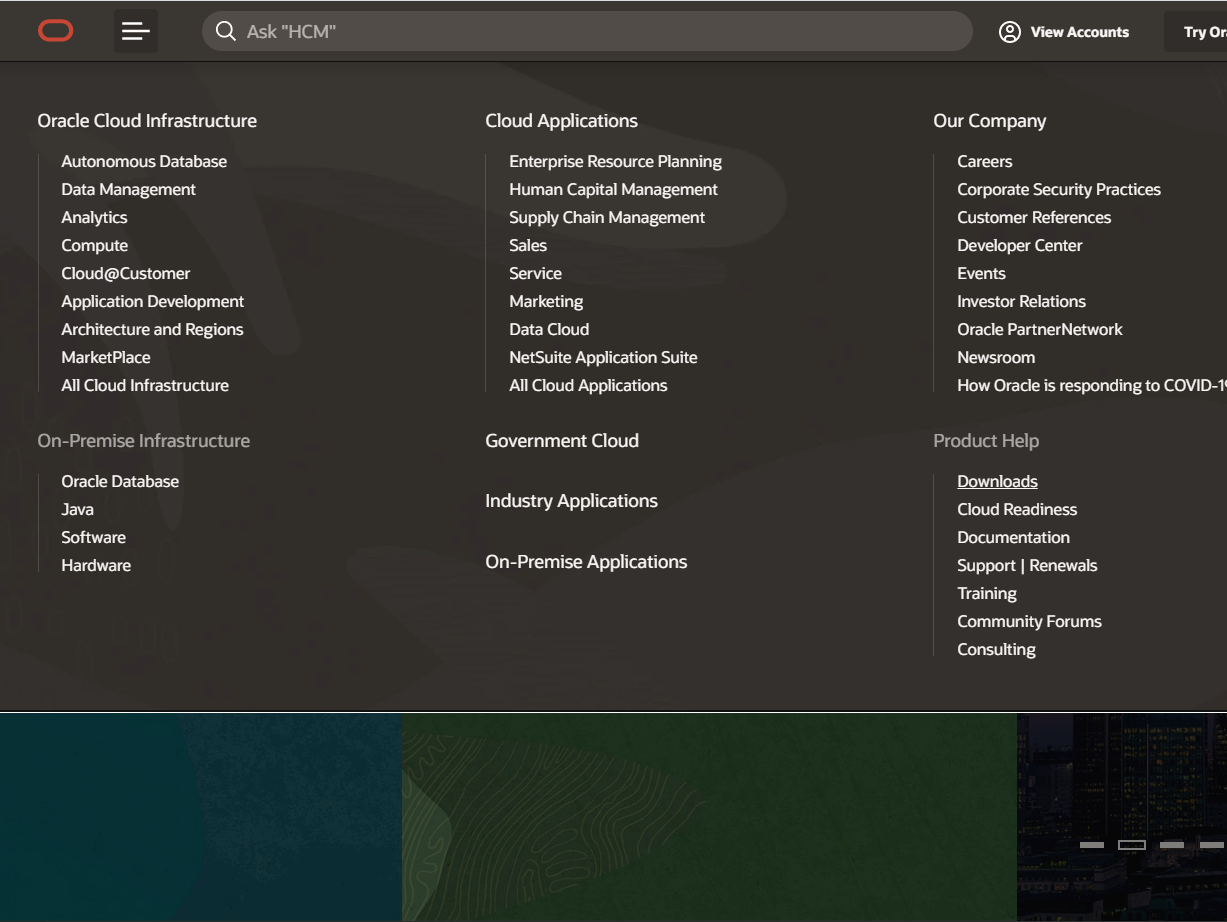This screenshot has width=1227, height=922.
Task: Open the Government Cloud section
Action: point(562,441)
